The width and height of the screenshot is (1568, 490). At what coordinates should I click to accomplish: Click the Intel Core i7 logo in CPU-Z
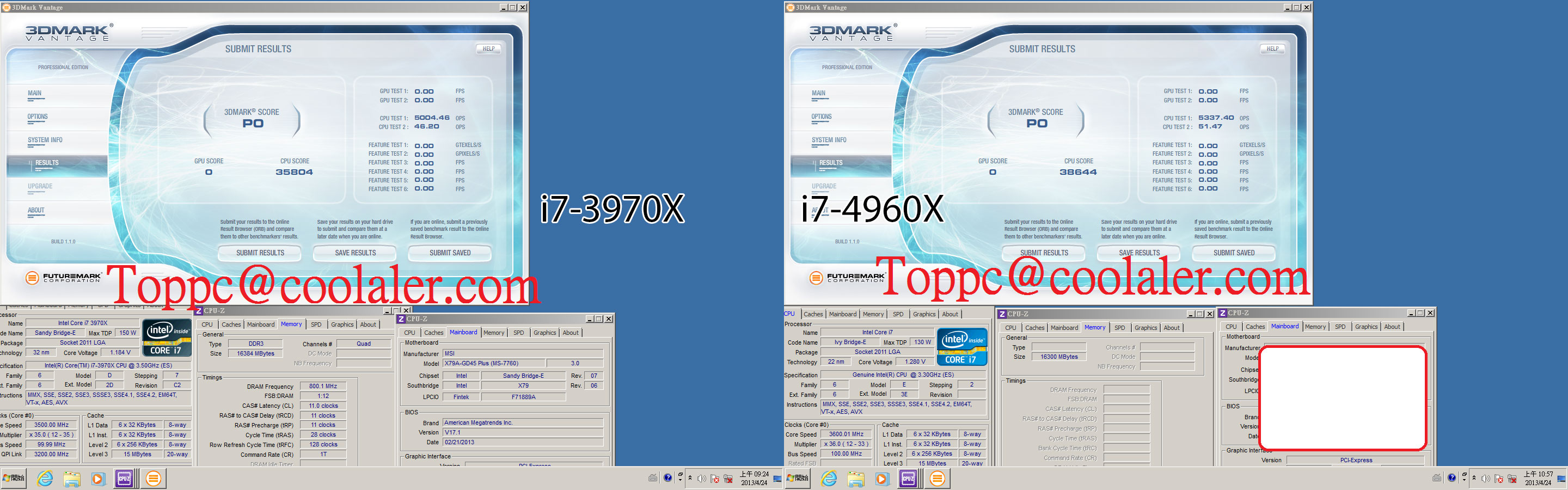tap(166, 338)
